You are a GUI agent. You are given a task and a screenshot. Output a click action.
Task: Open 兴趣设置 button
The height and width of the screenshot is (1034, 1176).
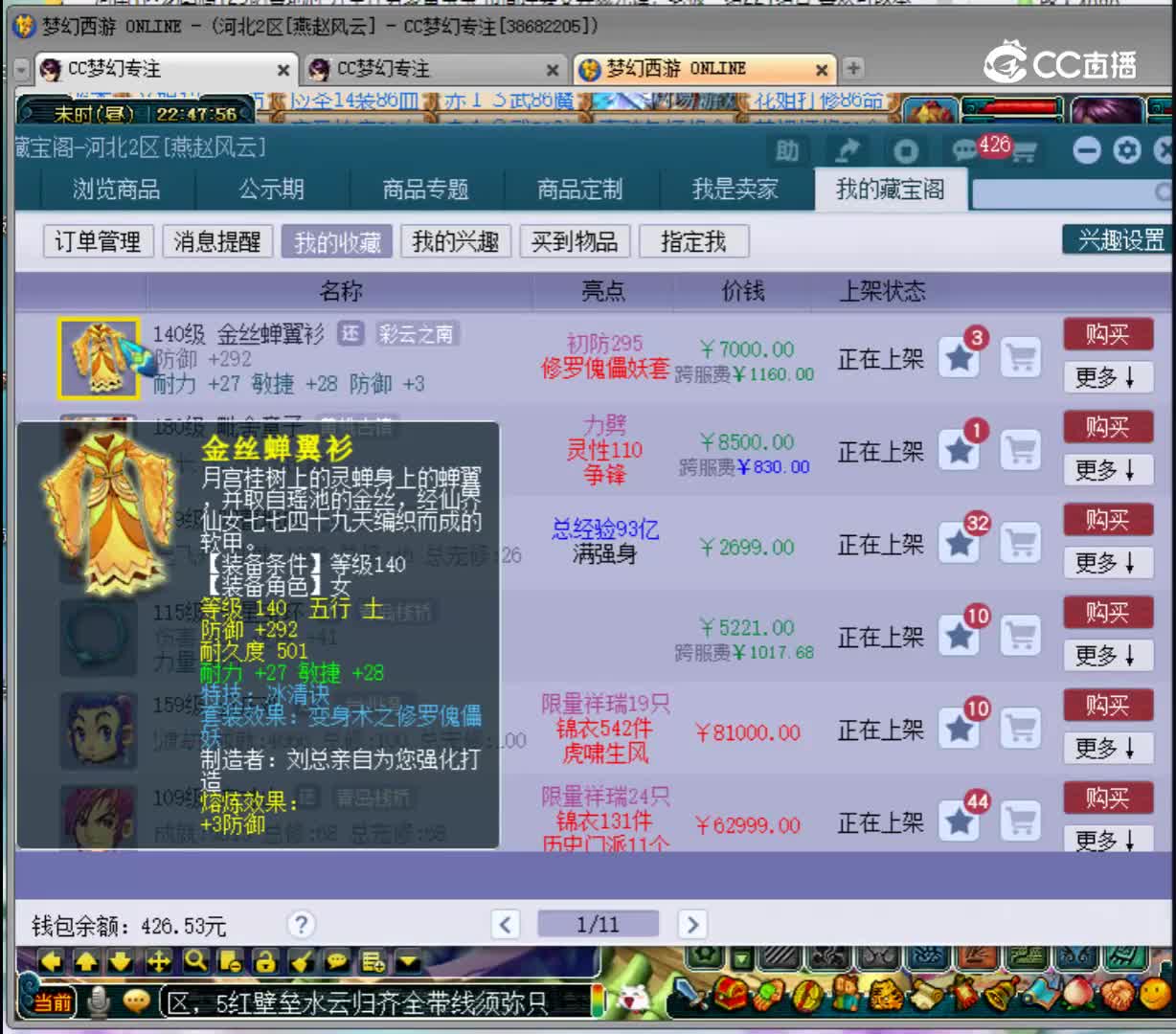tap(1119, 240)
